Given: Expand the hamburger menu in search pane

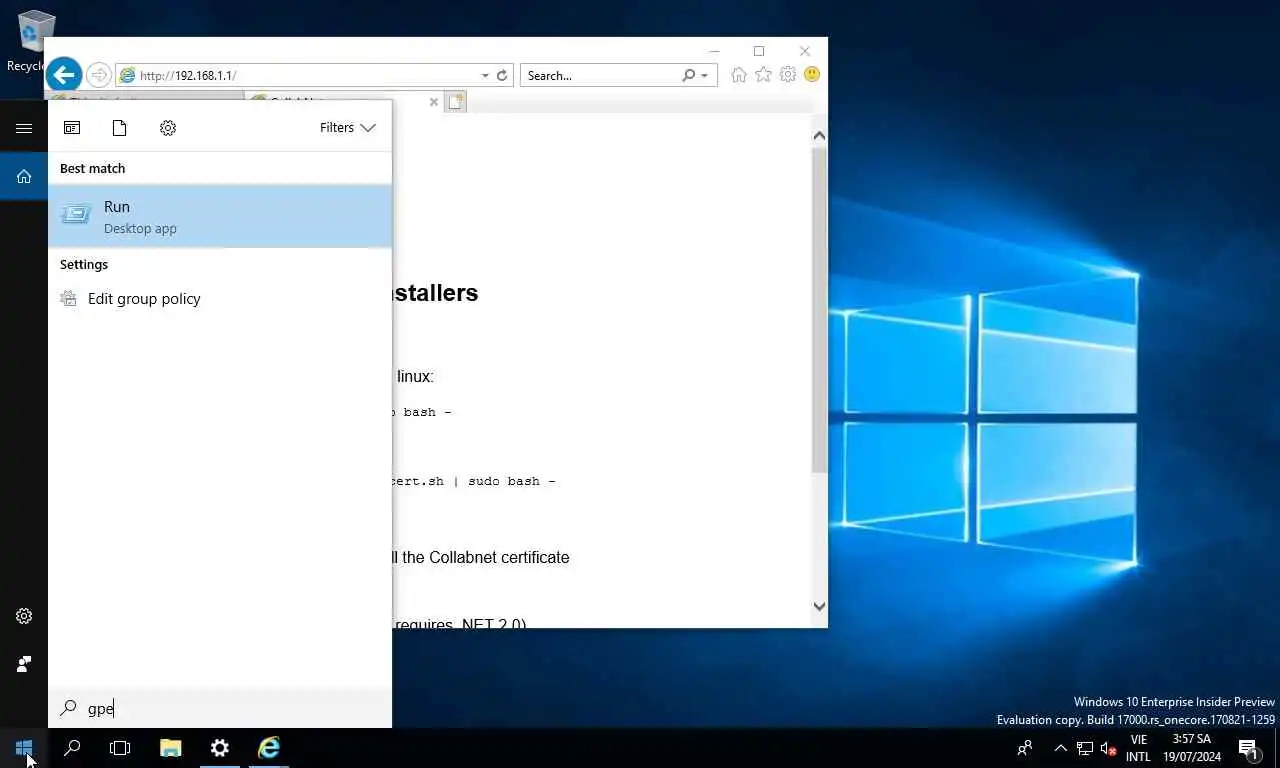Looking at the screenshot, I should pyautogui.click(x=24, y=128).
